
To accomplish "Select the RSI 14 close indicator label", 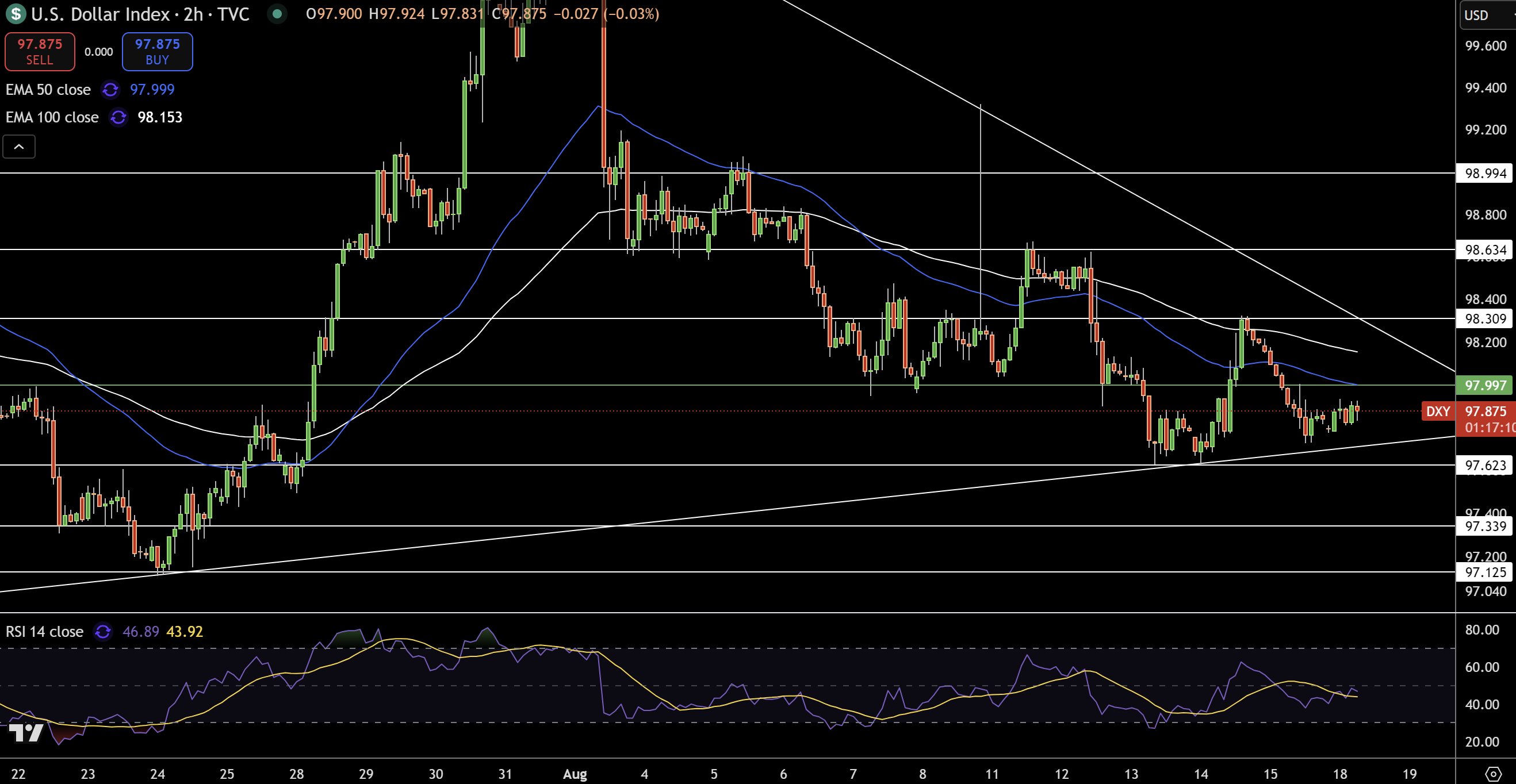I will (x=45, y=632).
